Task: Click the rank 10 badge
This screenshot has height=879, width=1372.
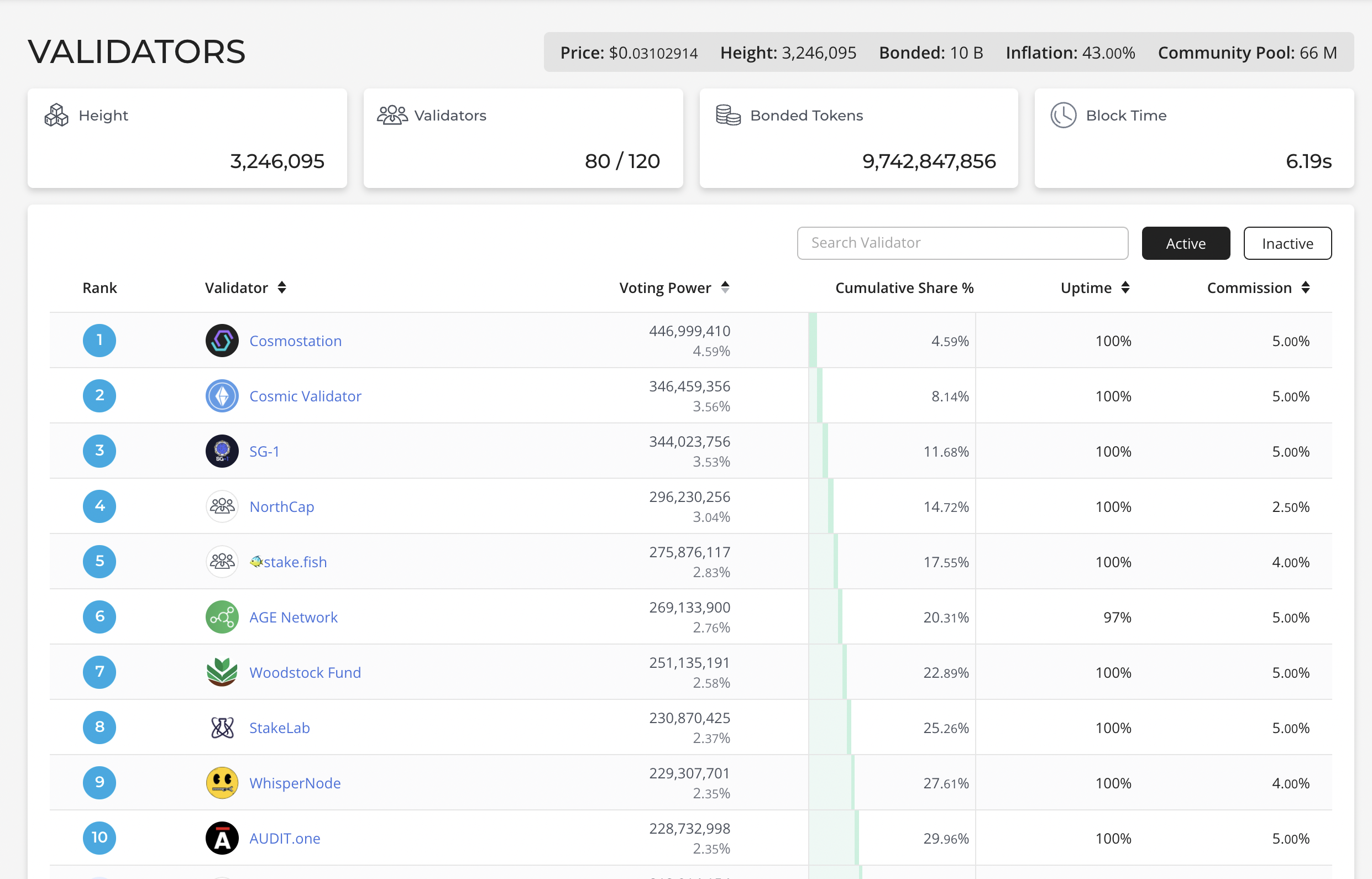Action: click(x=100, y=838)
